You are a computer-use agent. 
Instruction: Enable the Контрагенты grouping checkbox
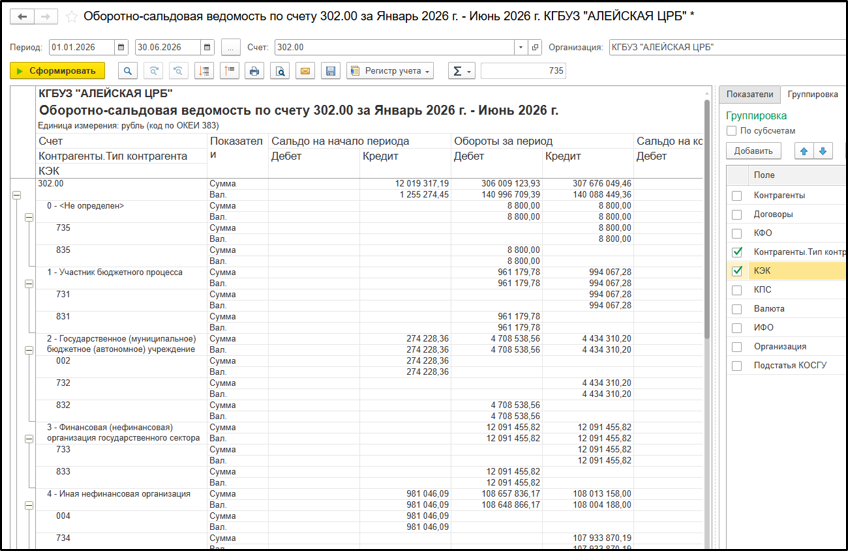pyautogui.click(x=737, y=195)
